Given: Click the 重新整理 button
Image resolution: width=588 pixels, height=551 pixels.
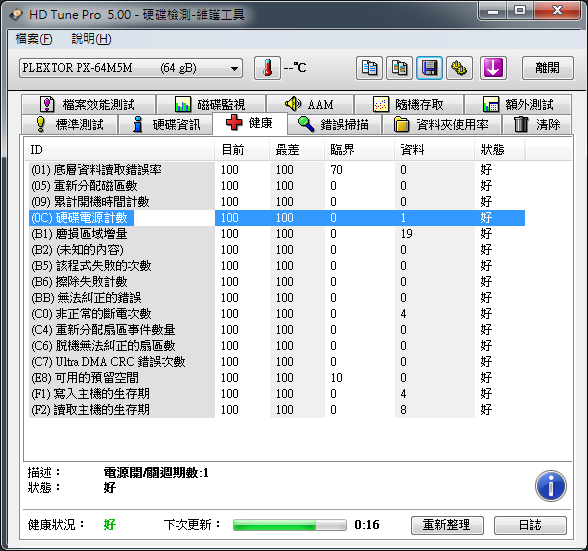Looking at the screenshot, I should coord(447,525).
